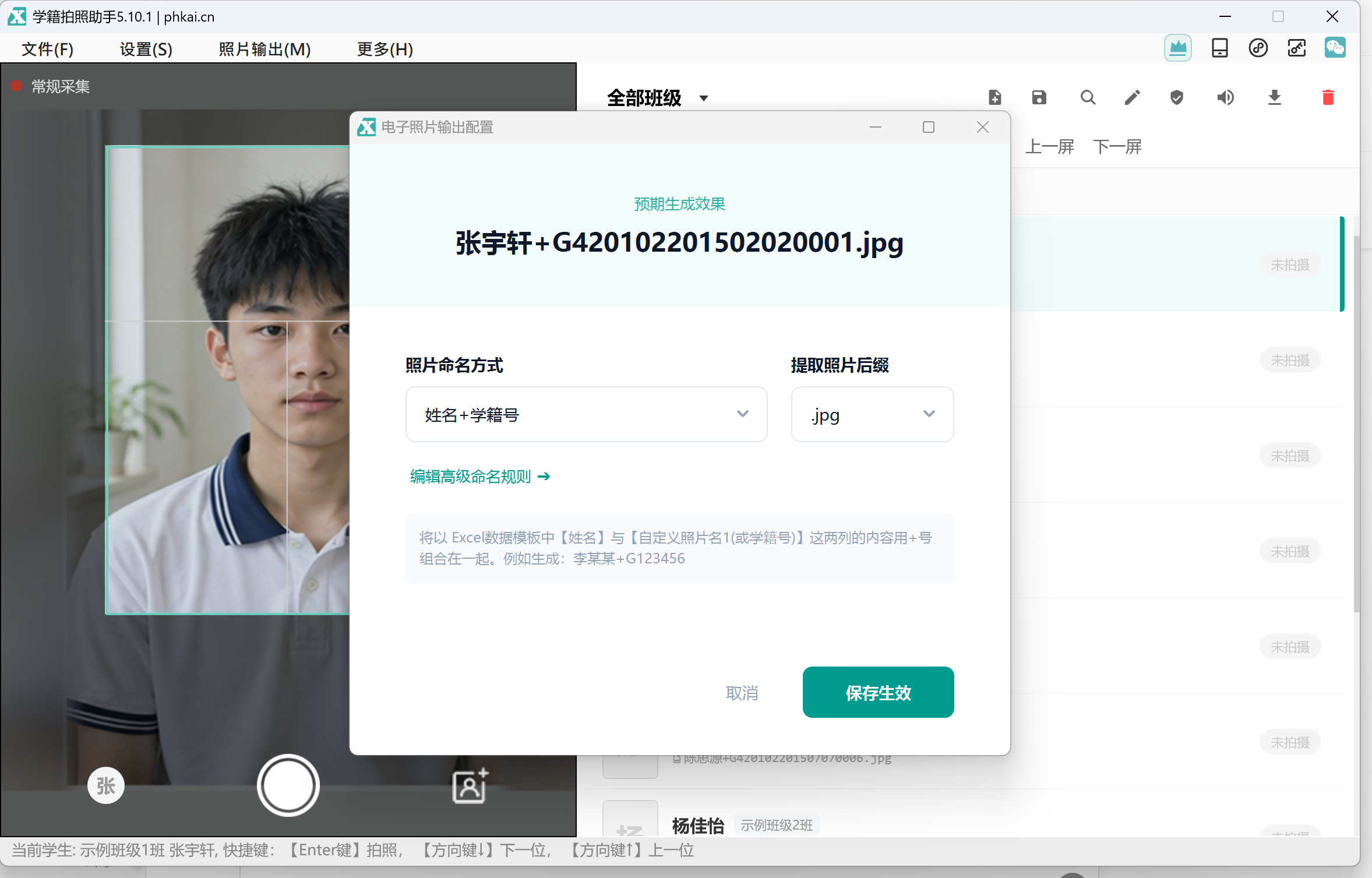Click the 张 avatar circle in camera view

pos(105,786)
